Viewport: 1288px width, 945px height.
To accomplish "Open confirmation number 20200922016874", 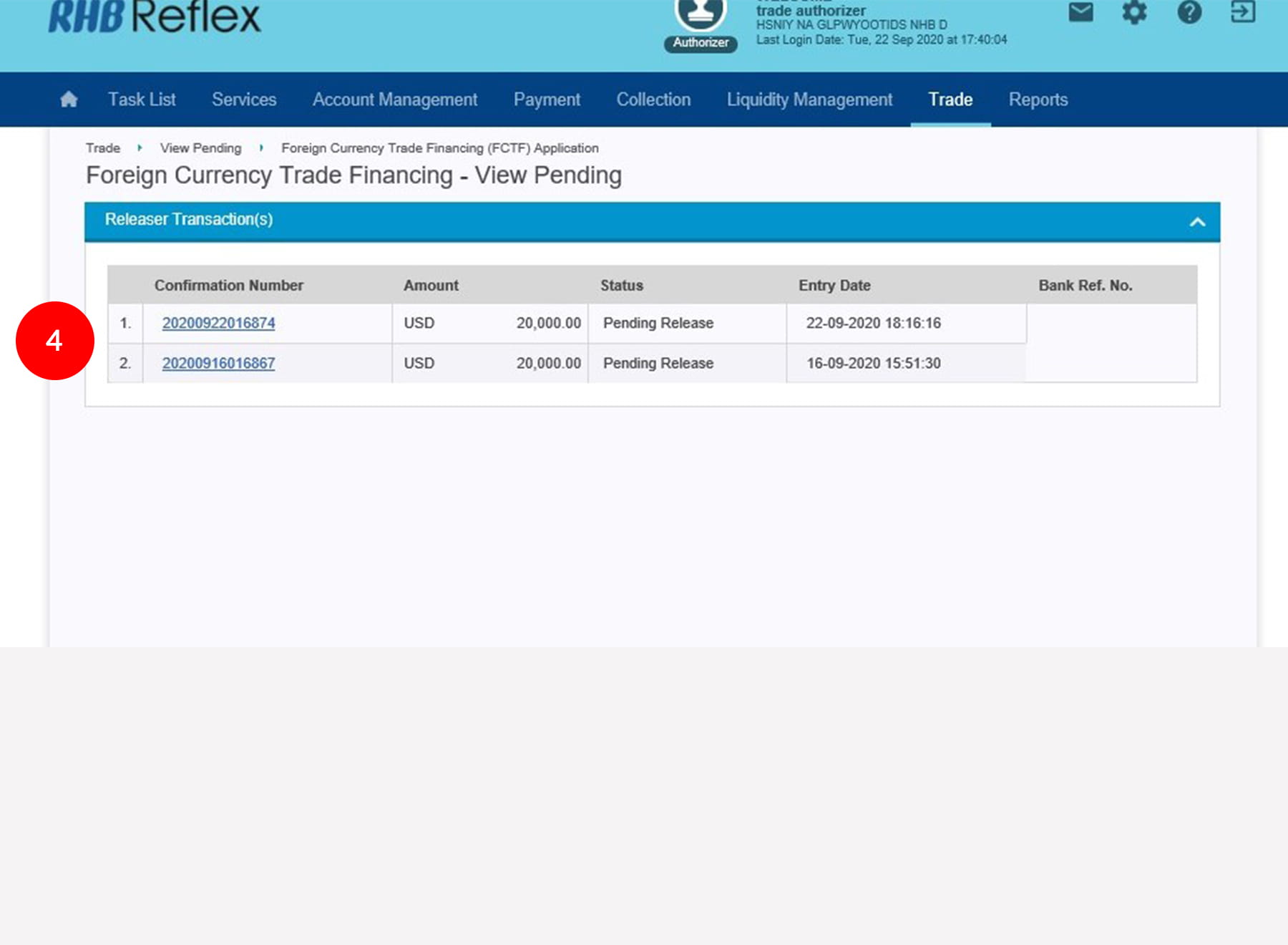I will (218, 323).
